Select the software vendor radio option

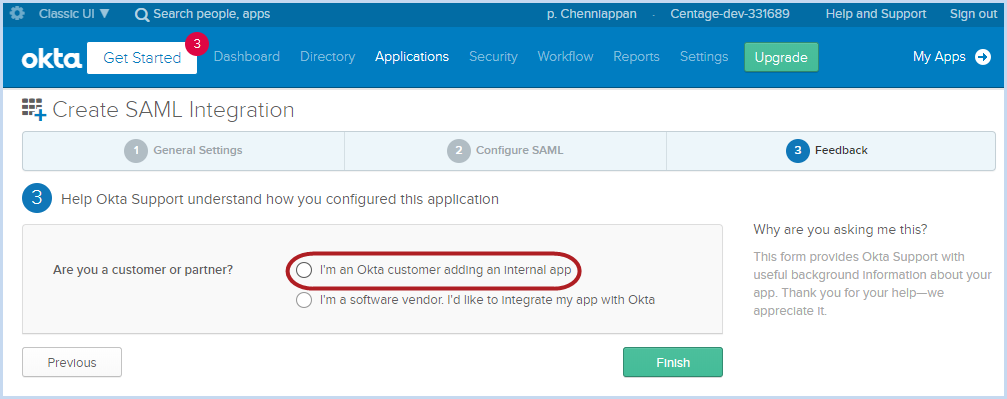point(304,300)
